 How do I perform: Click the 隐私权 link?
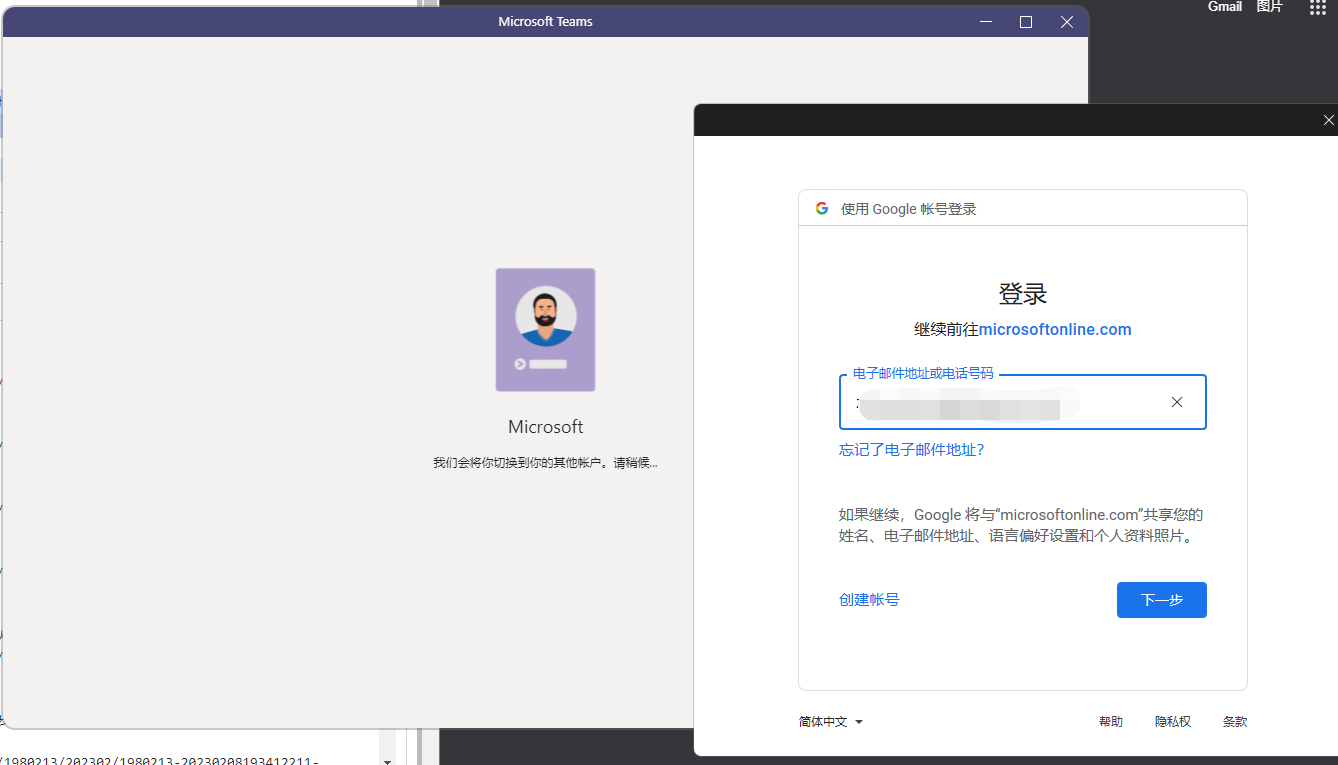[x=1172, y=721]
